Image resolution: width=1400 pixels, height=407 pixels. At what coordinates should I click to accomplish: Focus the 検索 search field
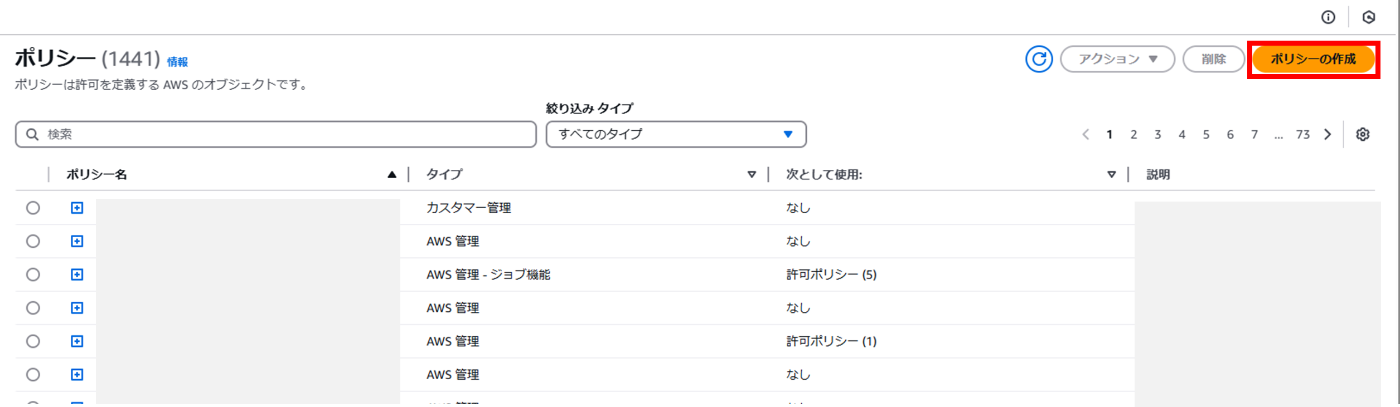coord(276,134)
